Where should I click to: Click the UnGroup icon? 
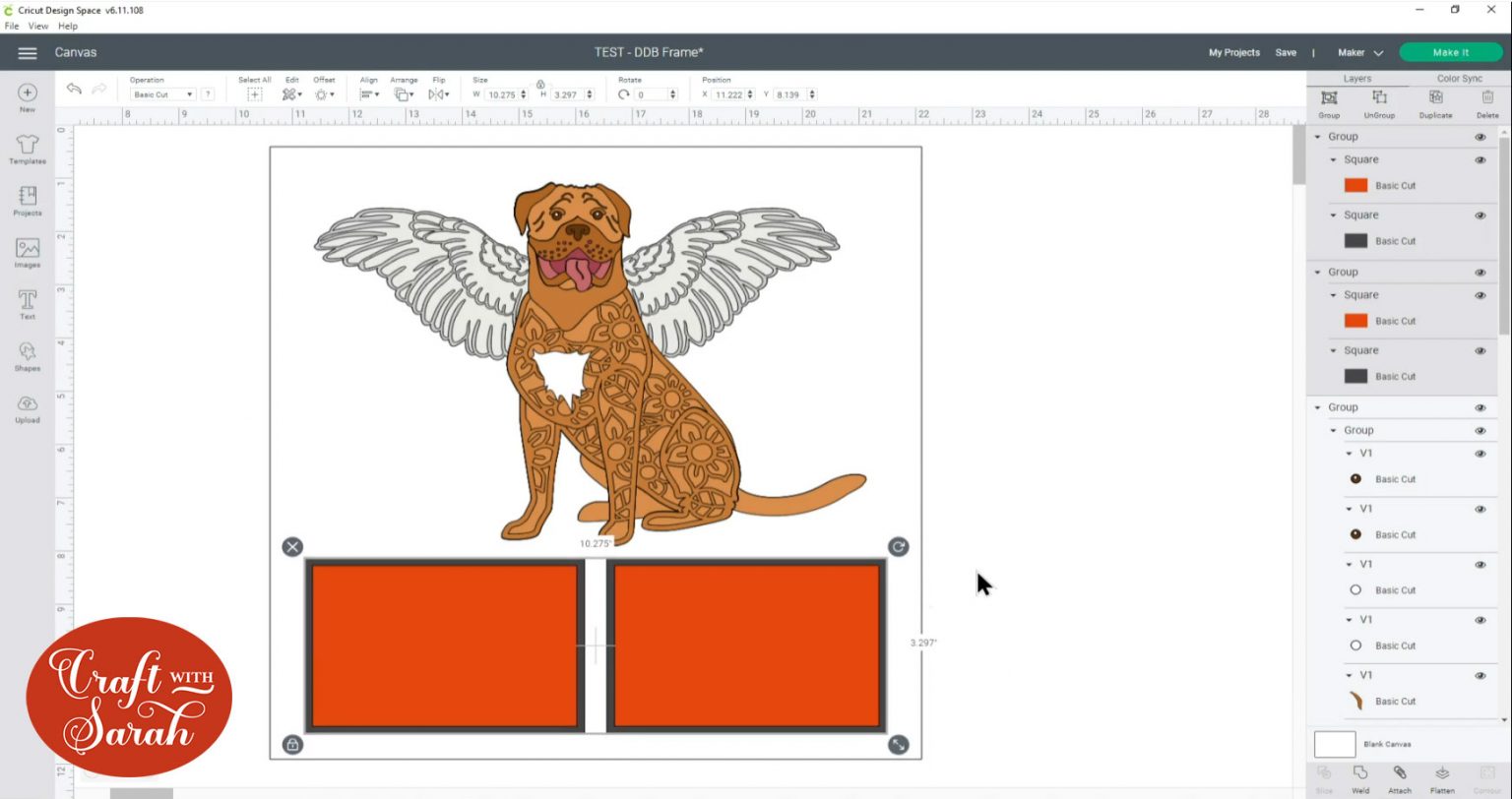click(x=1379, y=101)
